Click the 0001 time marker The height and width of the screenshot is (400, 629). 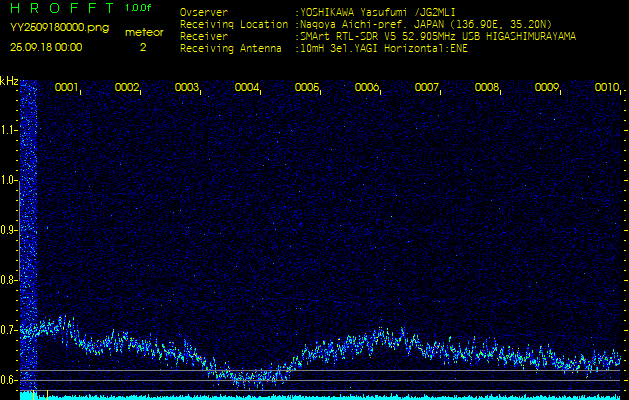point(67,88)
